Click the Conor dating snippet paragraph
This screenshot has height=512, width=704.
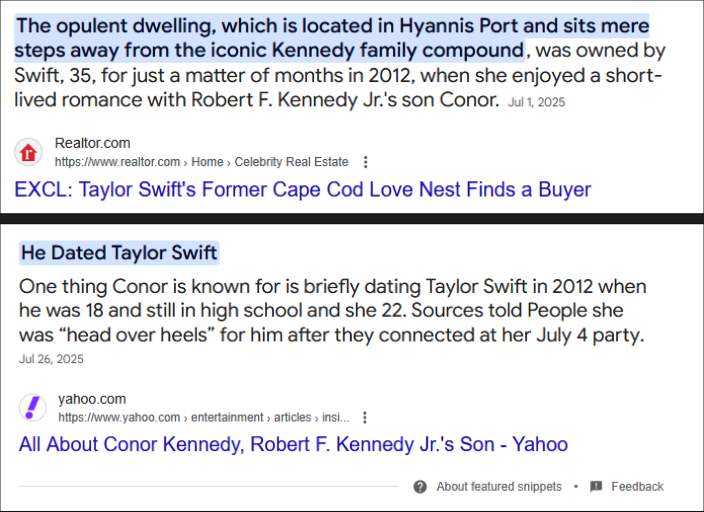(332, 310)
